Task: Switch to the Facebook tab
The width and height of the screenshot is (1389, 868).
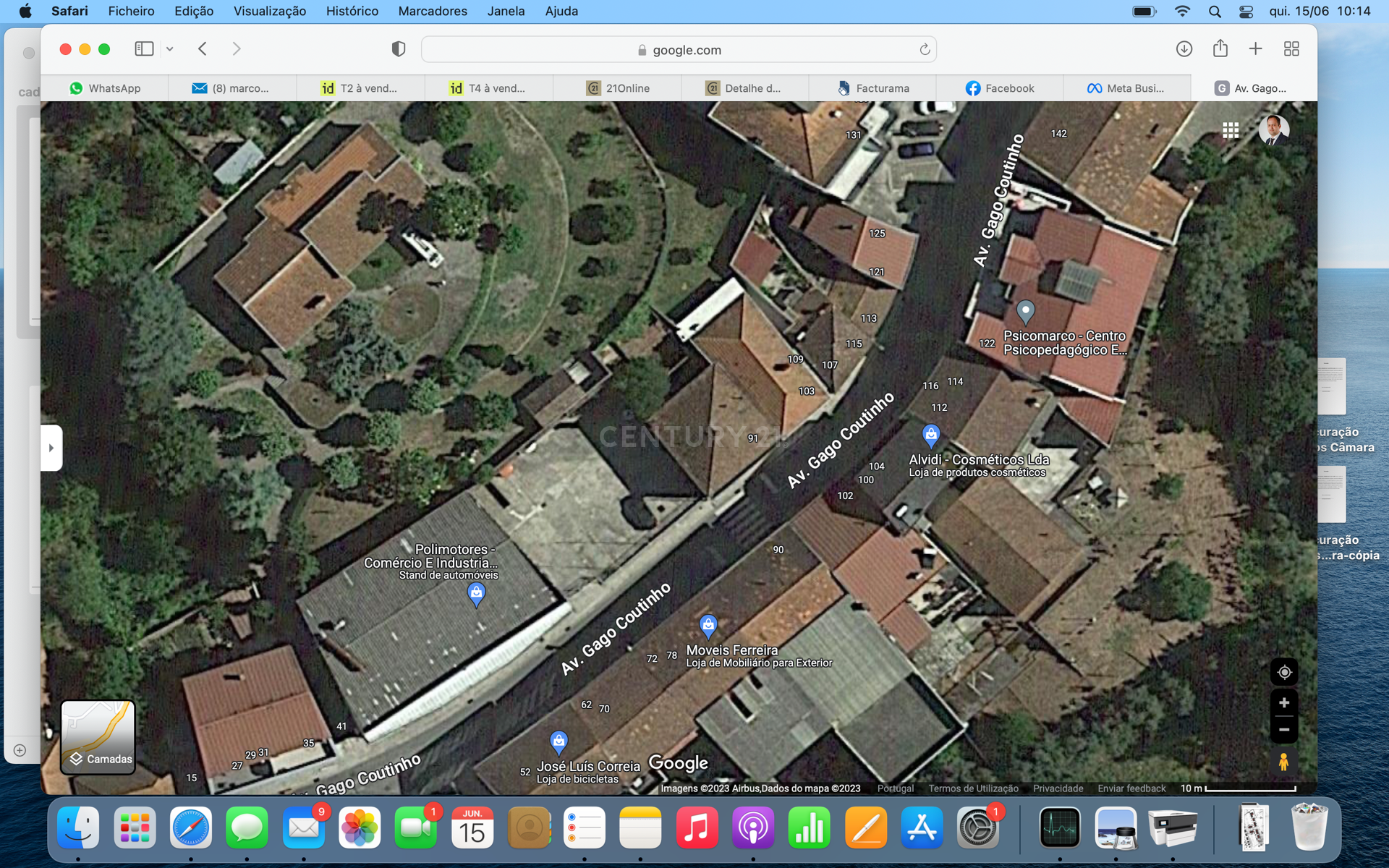Action: click(1000, 88)
